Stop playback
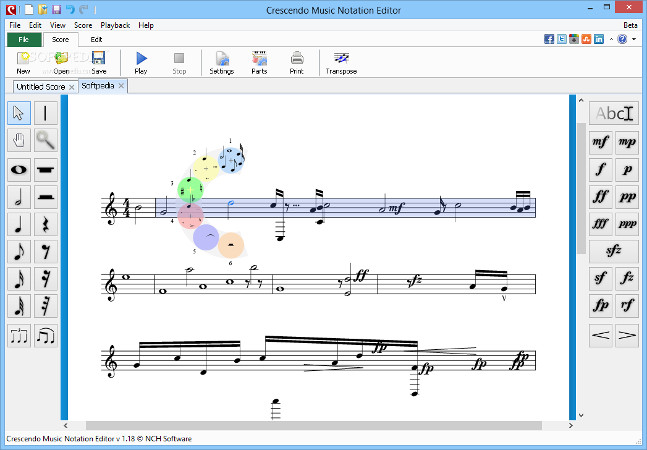This screenshot has height=450, width=647. (x=179, y=63)
